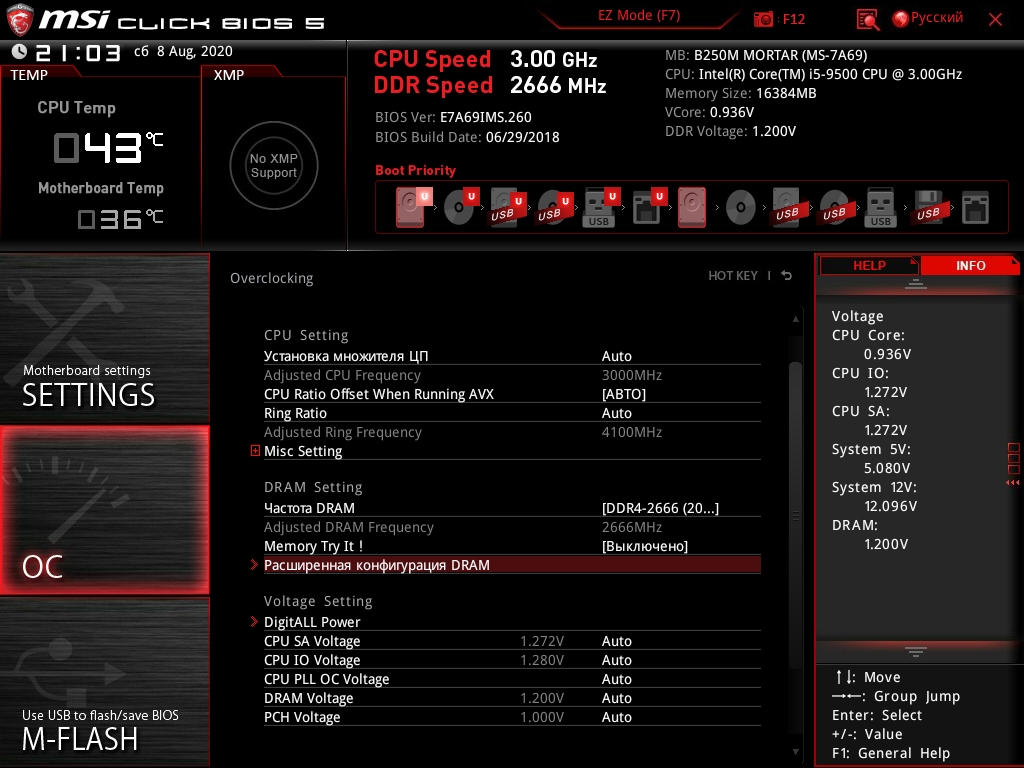Open the BIOS search magnifier icon
Image resolution: width=1024 pixels, height=768 pixels.
[867, 20]
